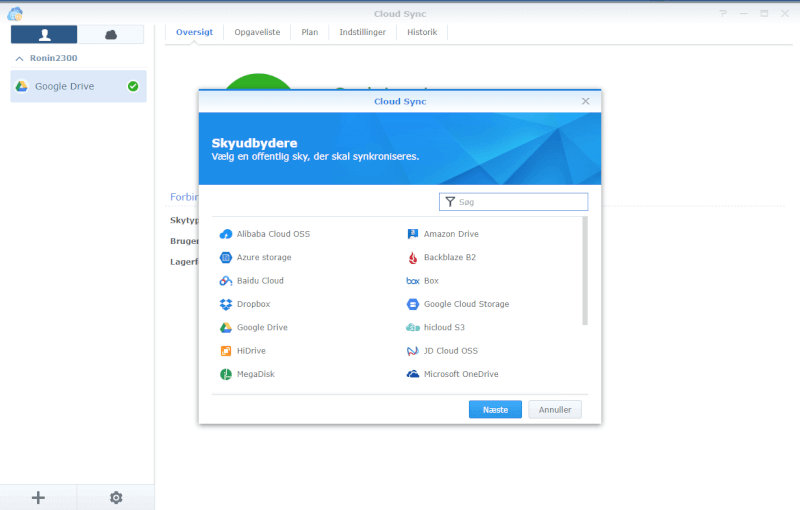Open the Indstillinger tab
Screen dimensions: 800x510
pos(363,32)
